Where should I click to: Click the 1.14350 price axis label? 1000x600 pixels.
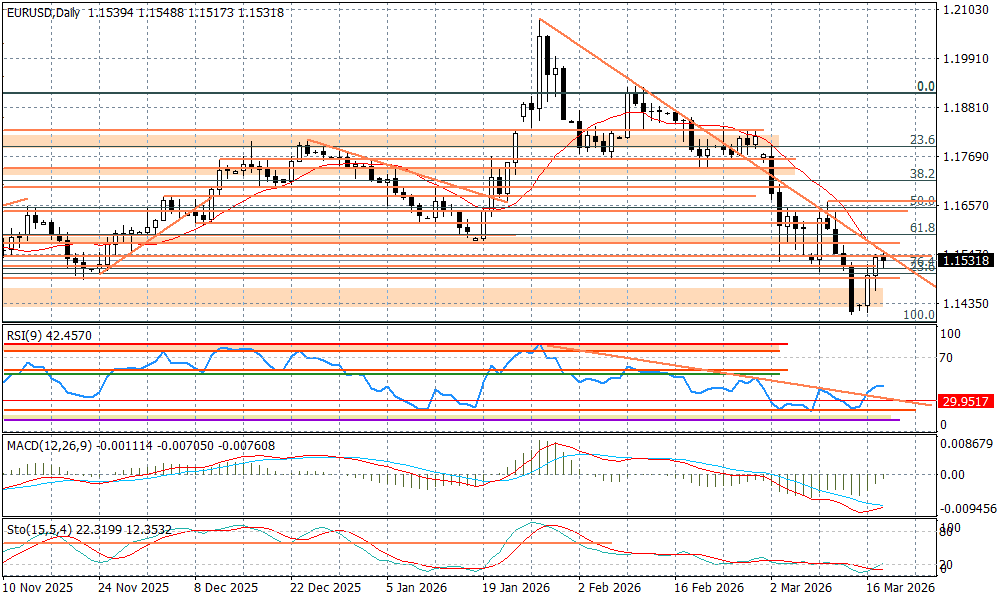click(966, 304)
